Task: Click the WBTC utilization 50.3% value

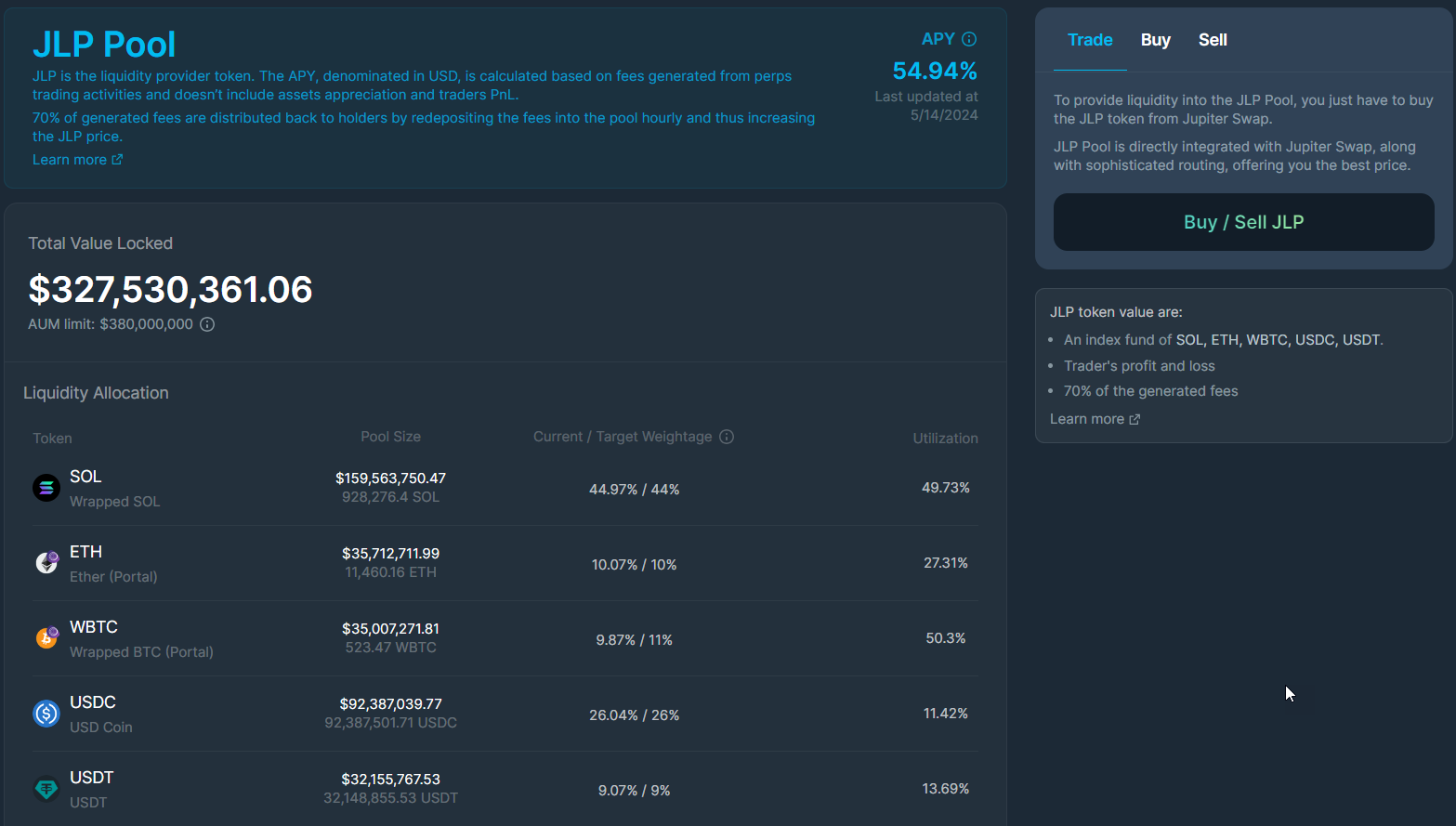Action: pyautogui.click(x=945, y=638)
